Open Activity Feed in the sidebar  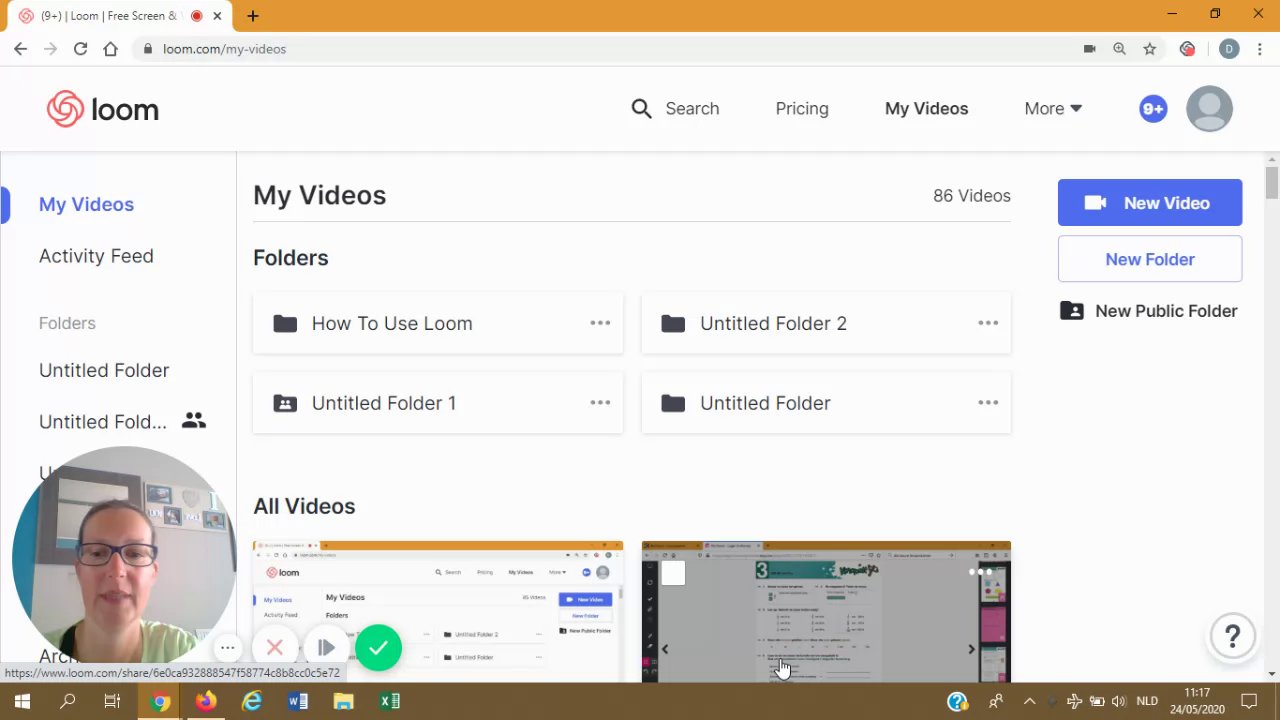pos(96,256)
